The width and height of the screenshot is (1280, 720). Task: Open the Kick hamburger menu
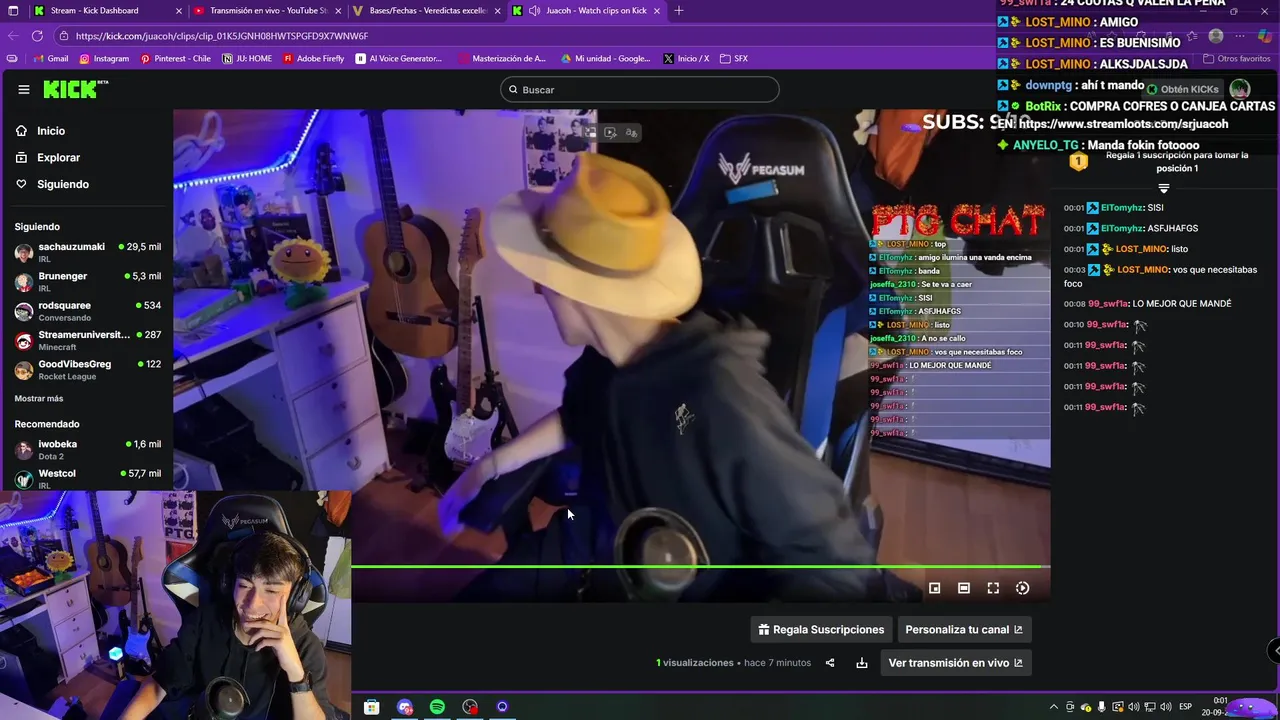click(x=23, y=89)
